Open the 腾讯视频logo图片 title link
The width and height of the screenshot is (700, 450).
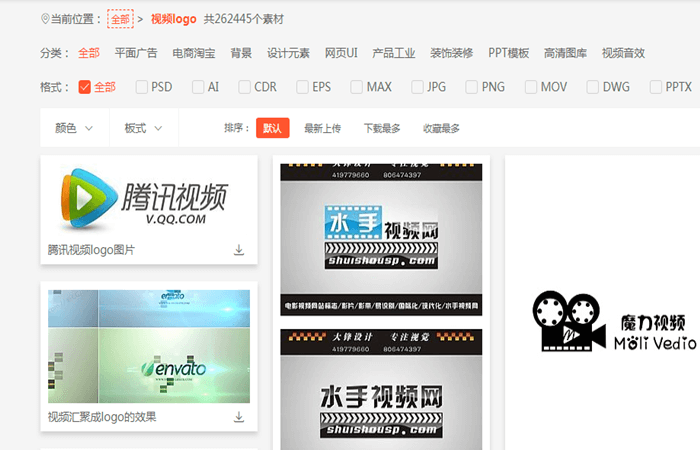pyautogui.click(x=91, y=250)
